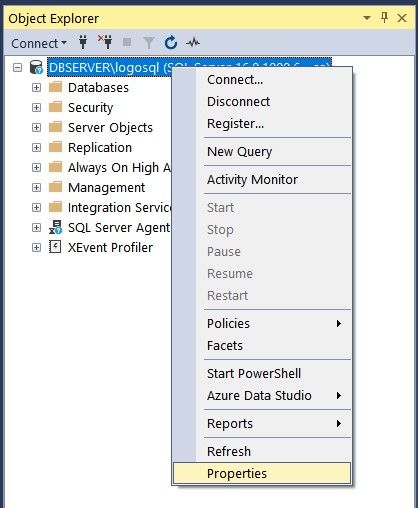Expand the XEvent Profiler node
418x508 pixels.
tap(36, 248)
